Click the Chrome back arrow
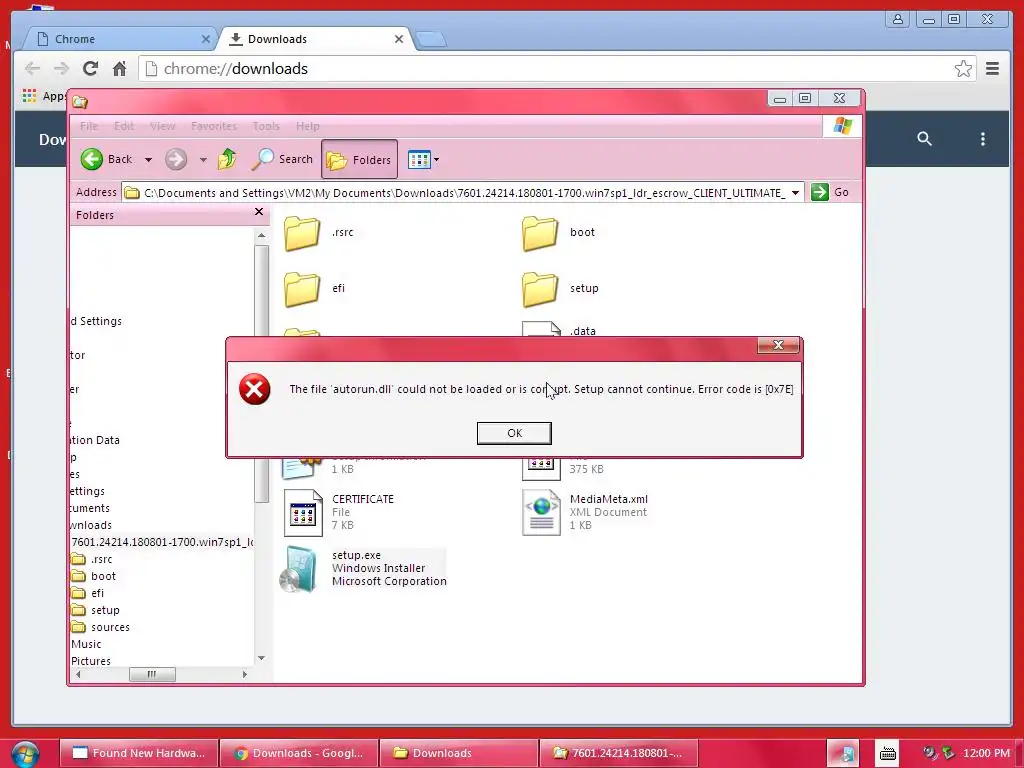The width and height of the screenshot is (1024, 768). [32, 68]
